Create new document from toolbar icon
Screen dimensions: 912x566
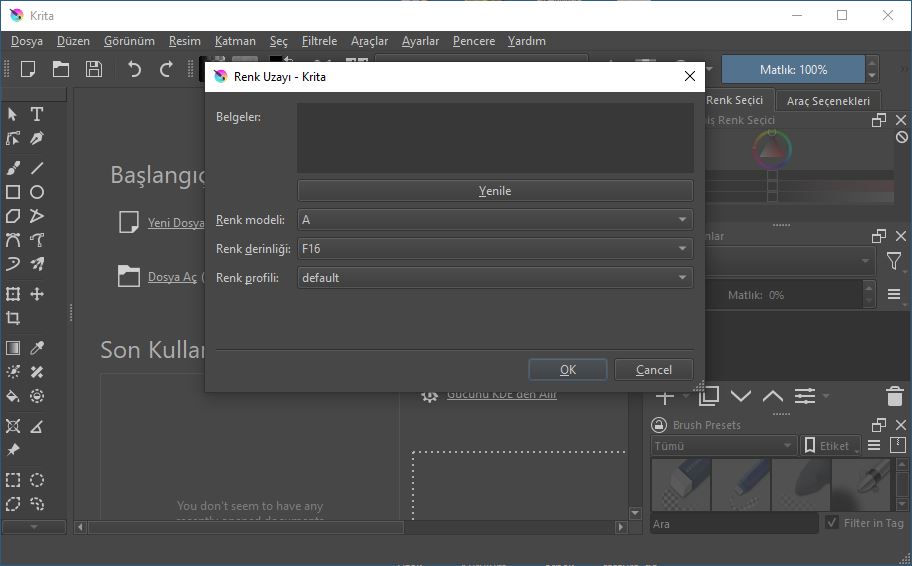[28, 69]
